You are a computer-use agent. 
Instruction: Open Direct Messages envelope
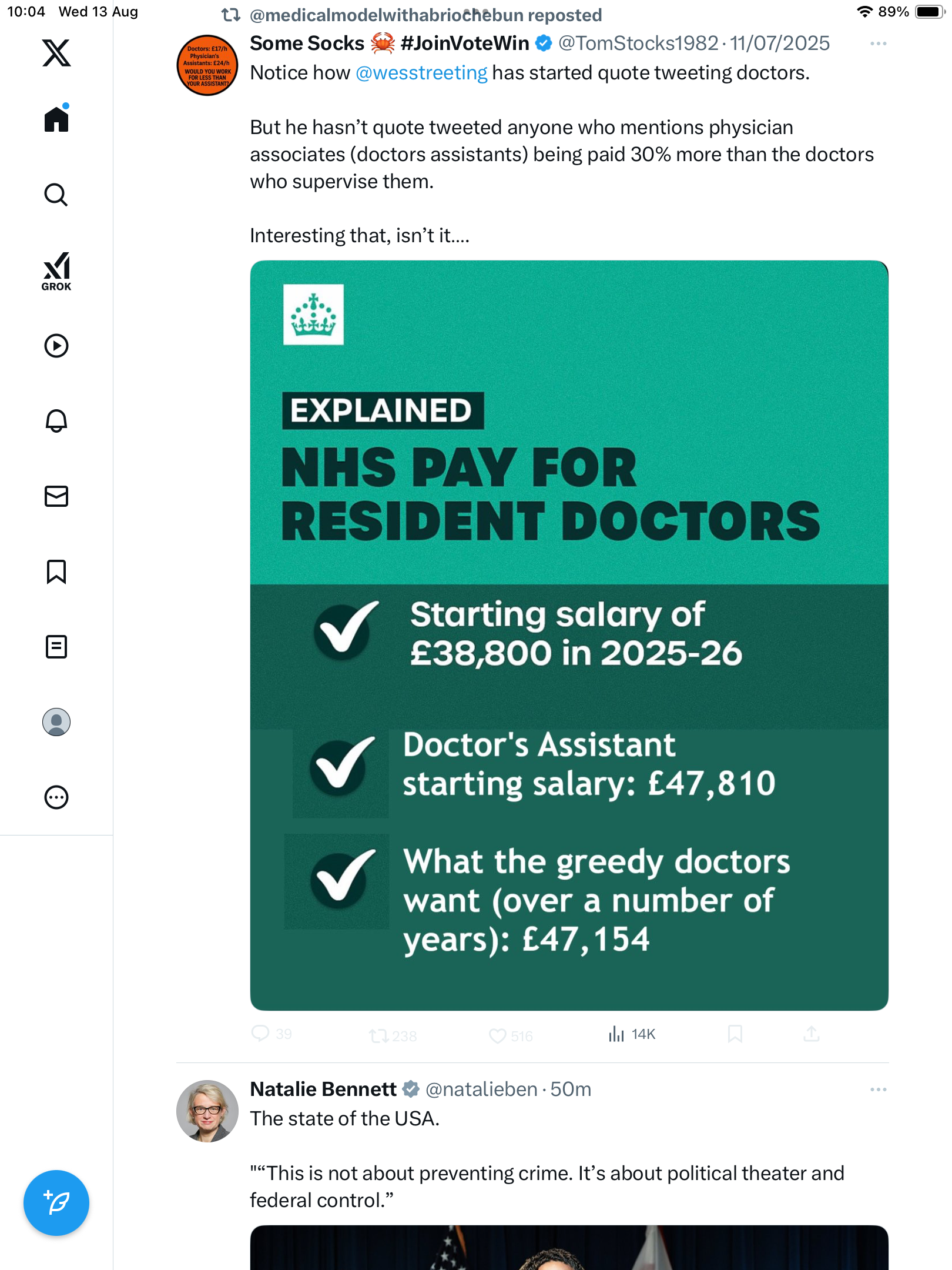[56, 496]
